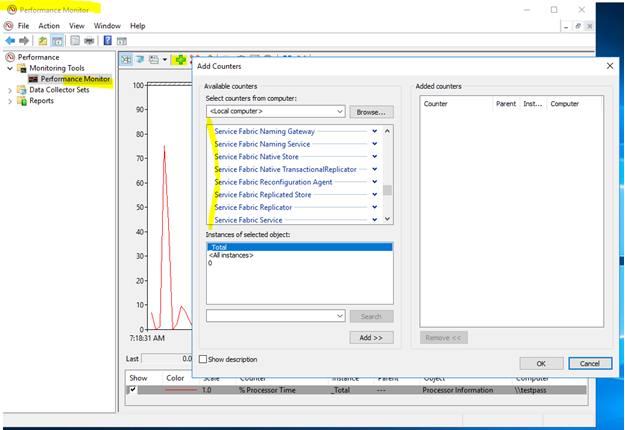Expand Service Fabric Naming Service counters

click(375, 144)
